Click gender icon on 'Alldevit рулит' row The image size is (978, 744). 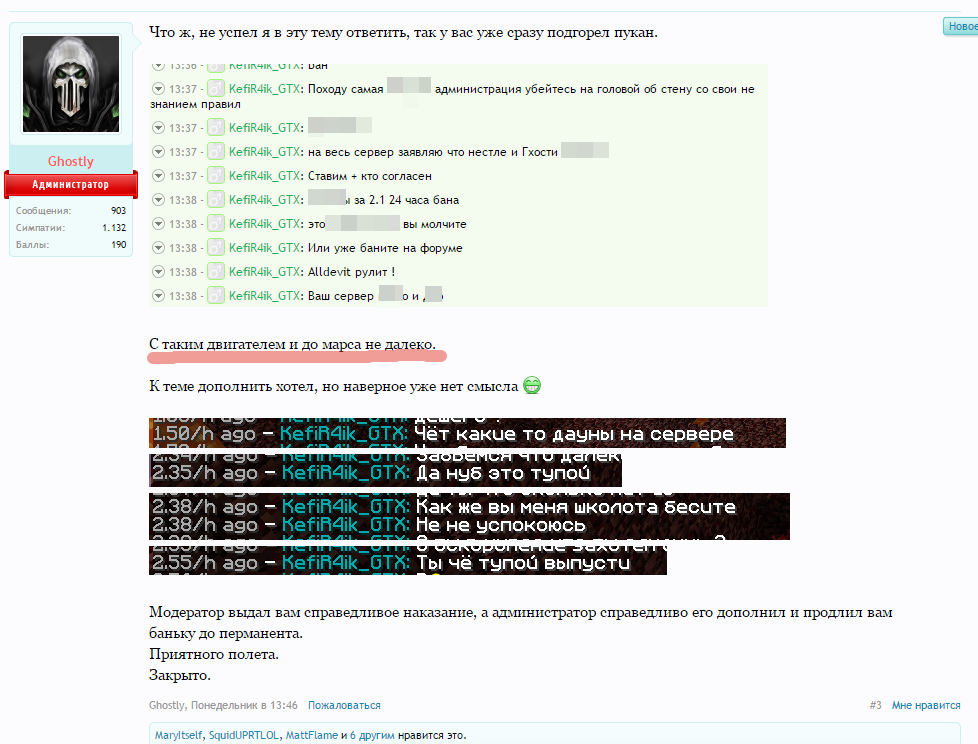click(216, 272)
